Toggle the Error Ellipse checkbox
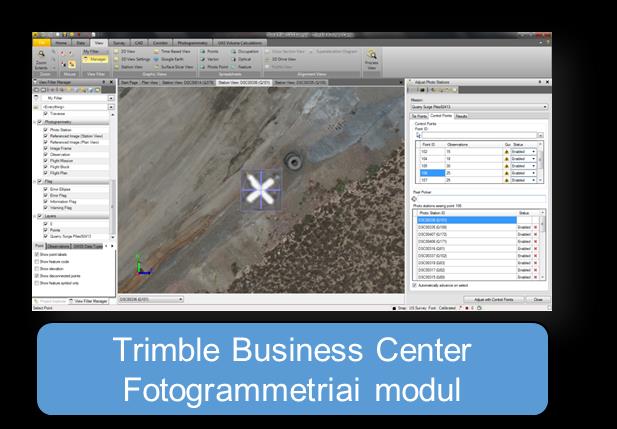617x429 pixels. coord(46,189)
